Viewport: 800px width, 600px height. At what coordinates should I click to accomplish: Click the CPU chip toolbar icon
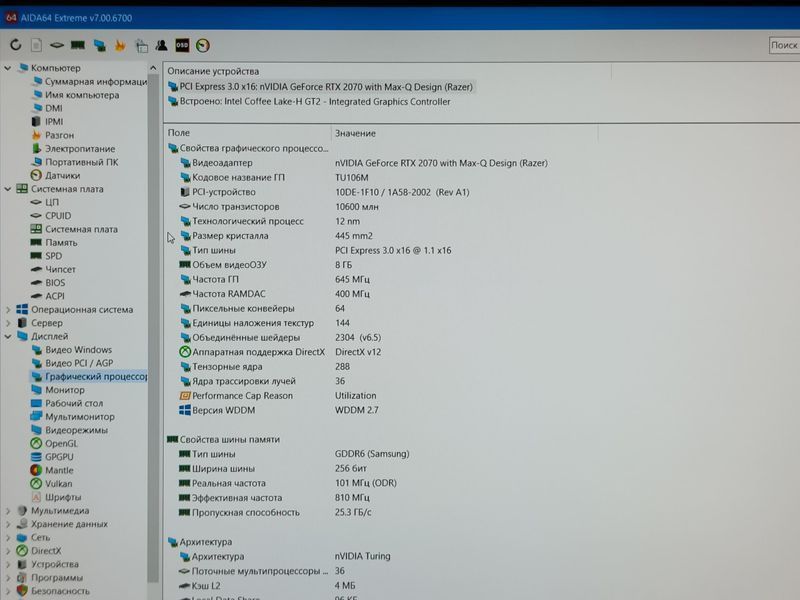[57, 45]
